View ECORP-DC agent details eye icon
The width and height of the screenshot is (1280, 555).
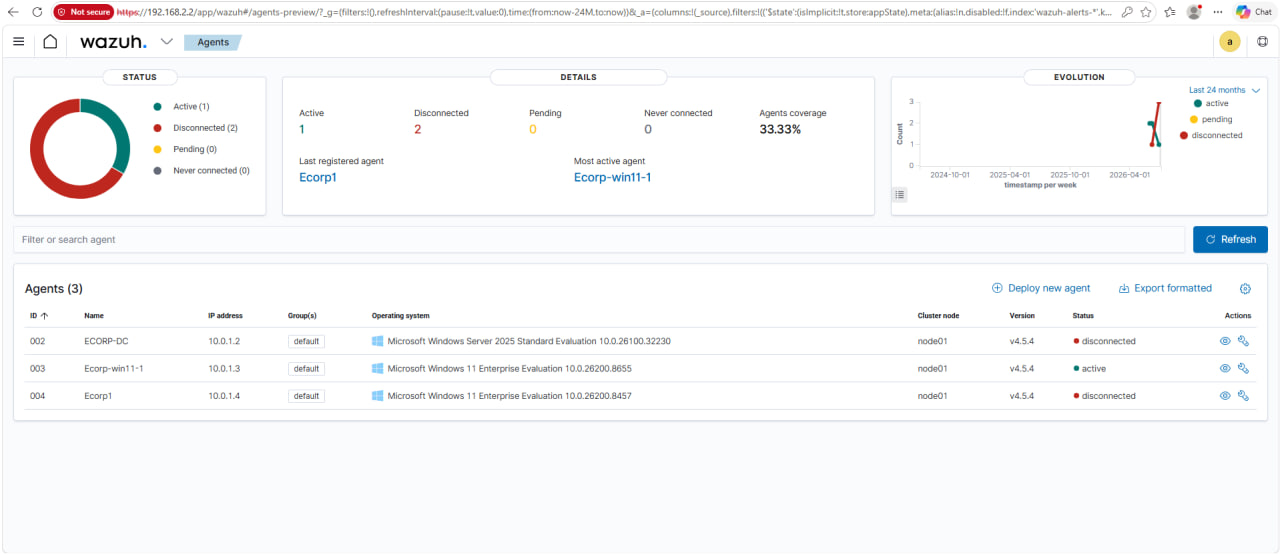click(x=1225, y=341)
